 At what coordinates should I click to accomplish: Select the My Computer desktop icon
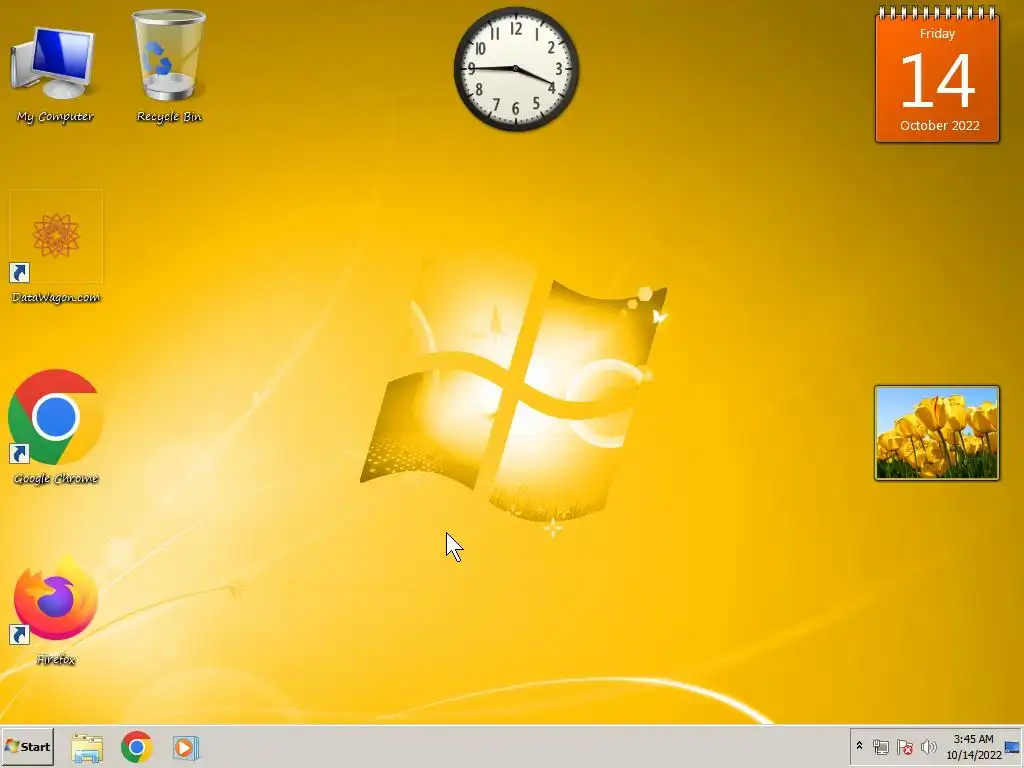click(53, 63)
